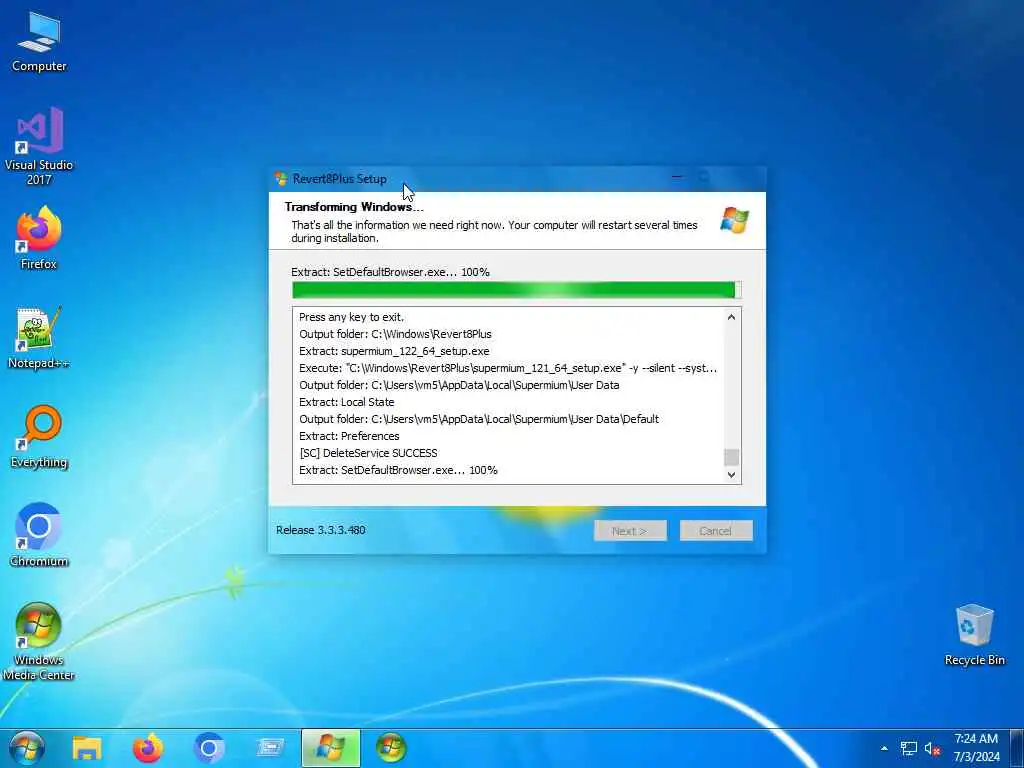Click the muted volume tray icon
The image size is (1024, 768).
(932, 748)
